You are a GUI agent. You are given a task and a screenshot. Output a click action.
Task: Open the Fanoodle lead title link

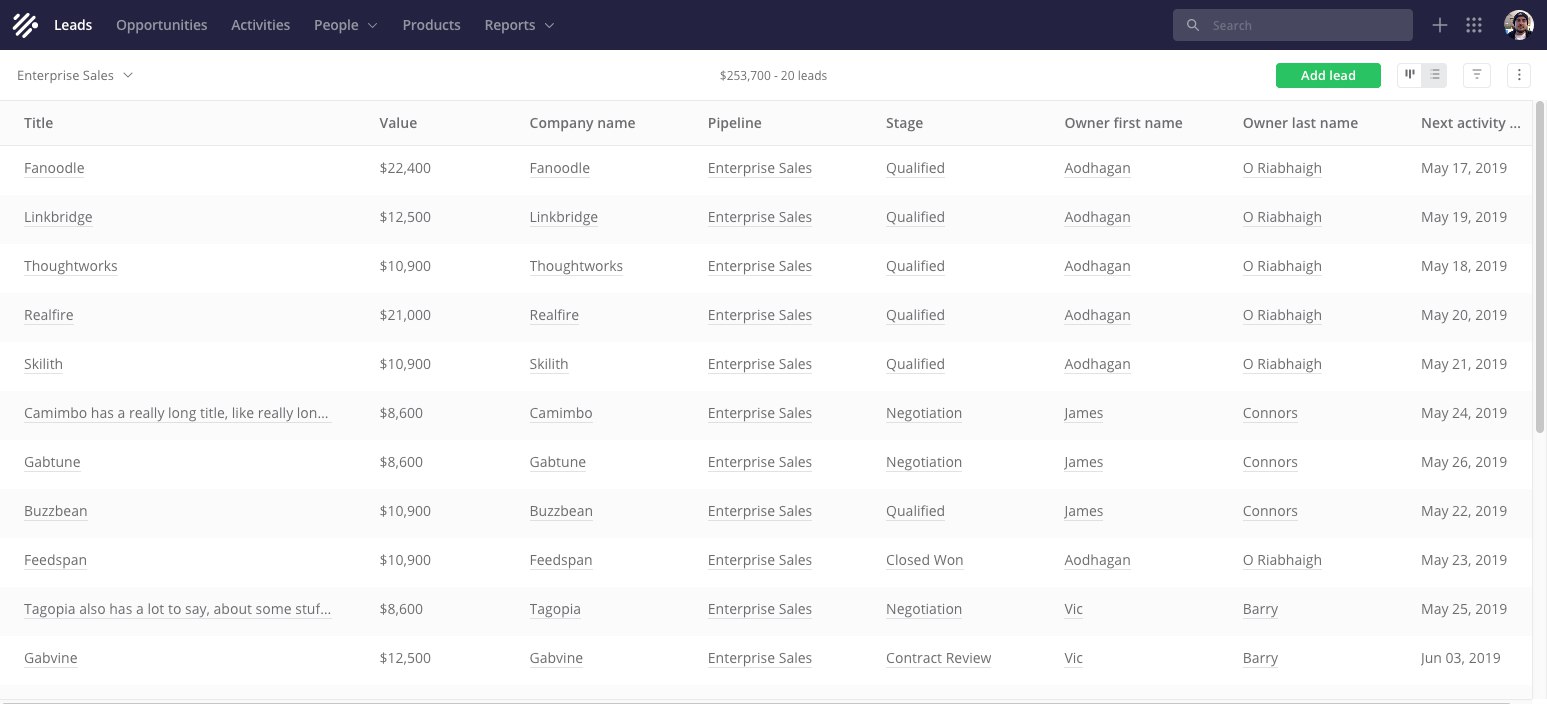(54, 168)
